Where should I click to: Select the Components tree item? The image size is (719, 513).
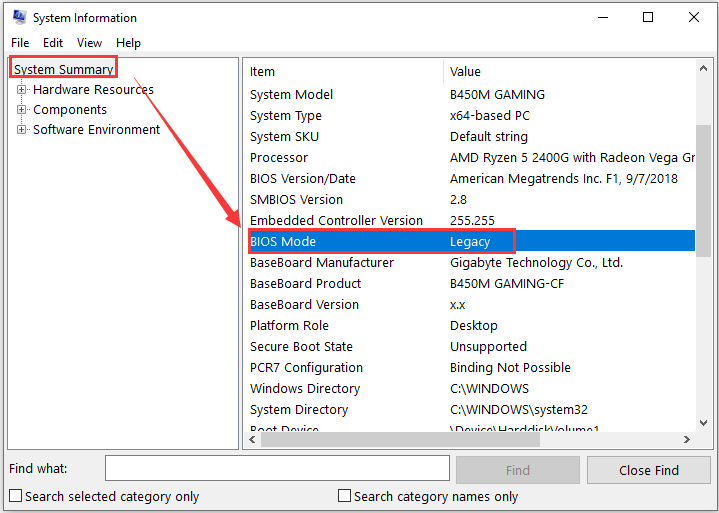70,110
